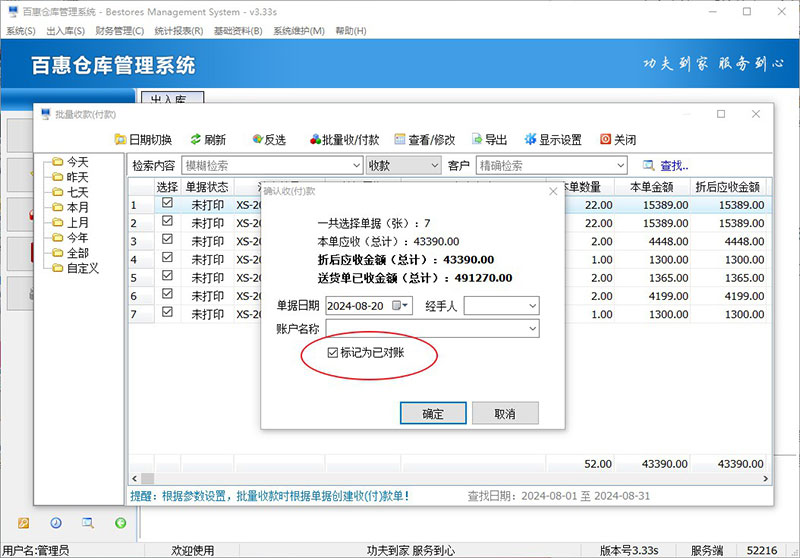
Task: Open 显示设置 display settings
Action: click(x=553, y=139)
